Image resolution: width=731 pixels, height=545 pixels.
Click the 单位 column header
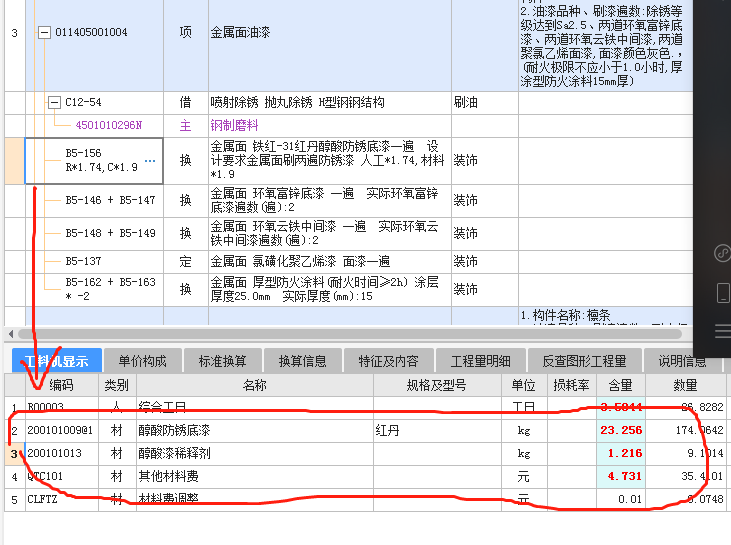tap(524, 385)
